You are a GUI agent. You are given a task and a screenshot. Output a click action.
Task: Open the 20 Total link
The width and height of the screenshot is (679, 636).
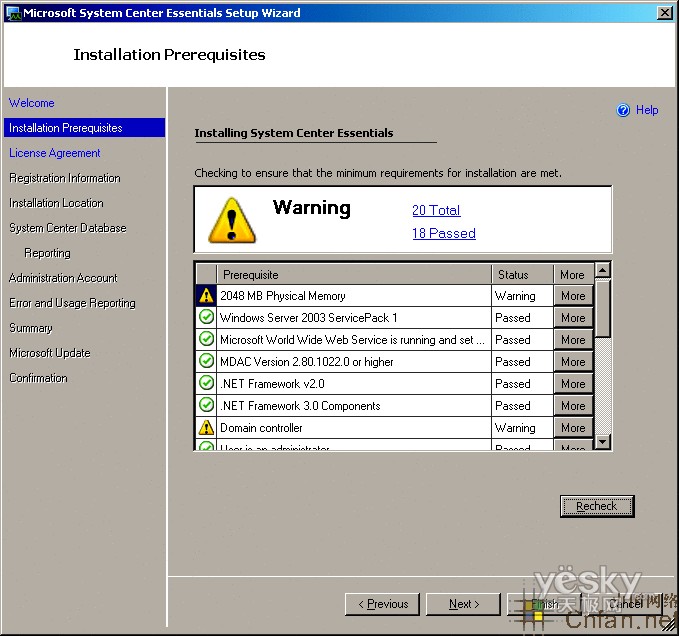pyautogui.click(x=436, y=210)
